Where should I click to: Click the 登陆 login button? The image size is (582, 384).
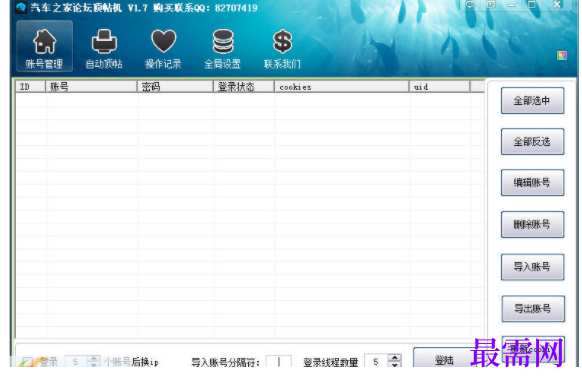[444, 358]
